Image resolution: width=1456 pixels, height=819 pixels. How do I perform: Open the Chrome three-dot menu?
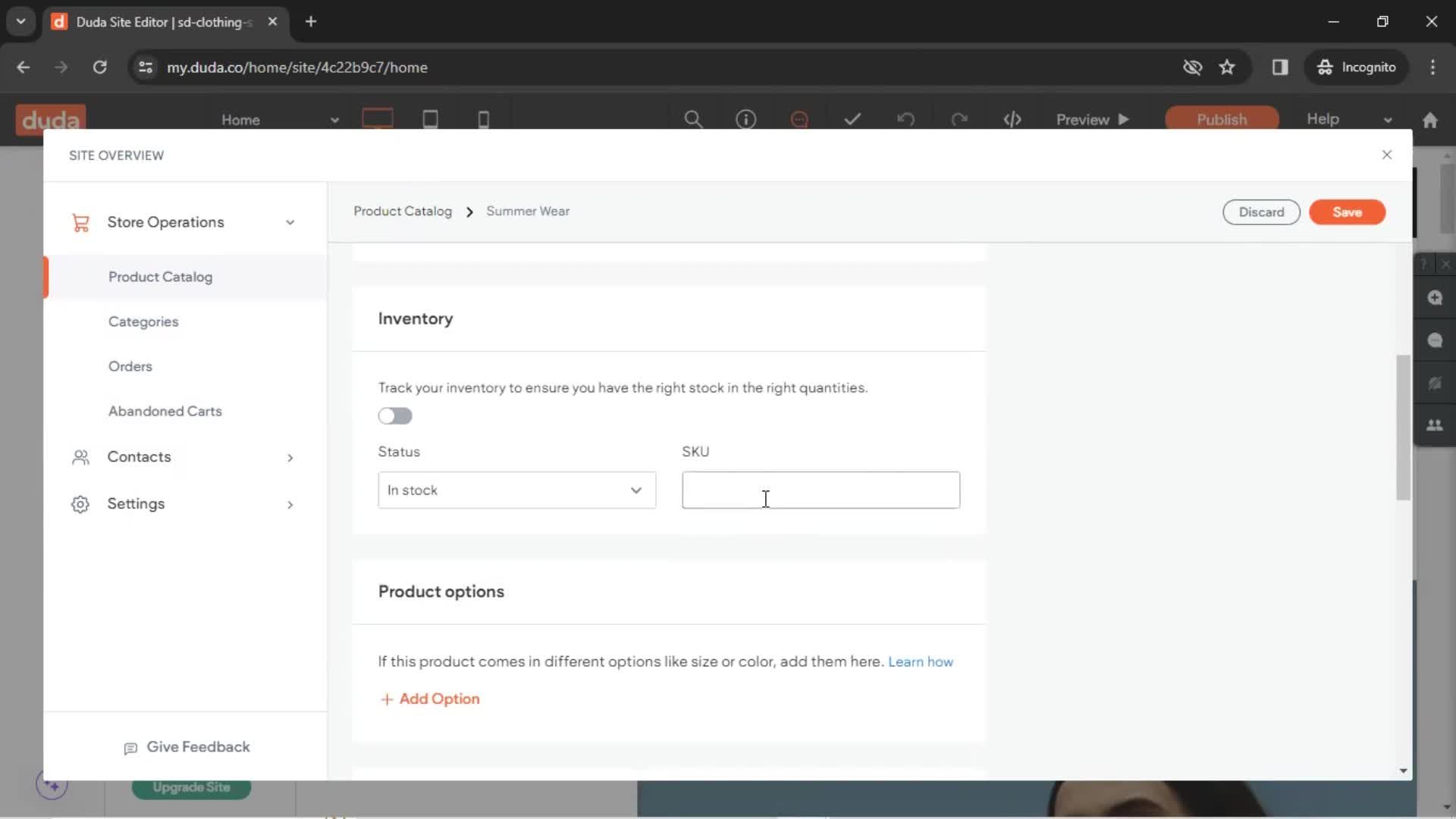pos(1432,67)
